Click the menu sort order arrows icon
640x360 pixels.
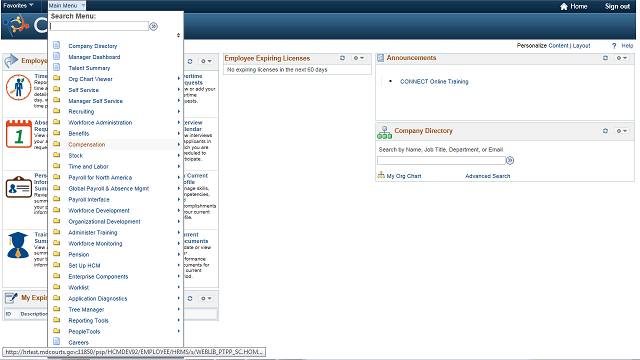tap(178, 36)
